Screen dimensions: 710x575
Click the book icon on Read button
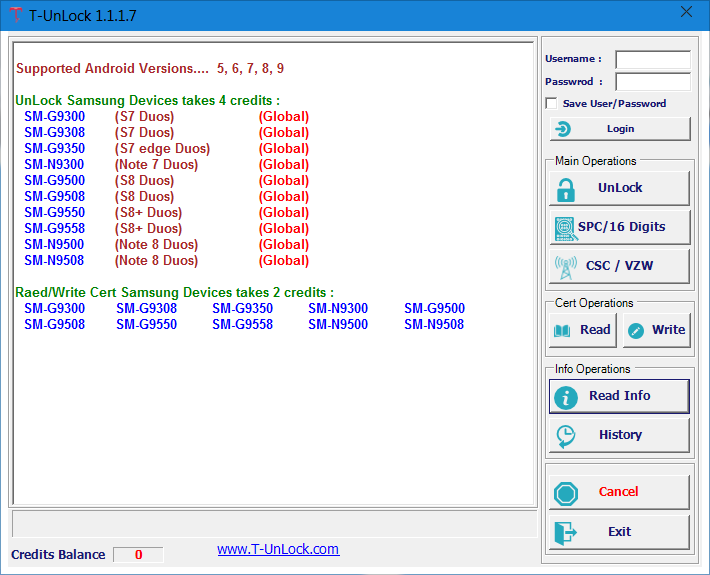[x=562, y=331]
